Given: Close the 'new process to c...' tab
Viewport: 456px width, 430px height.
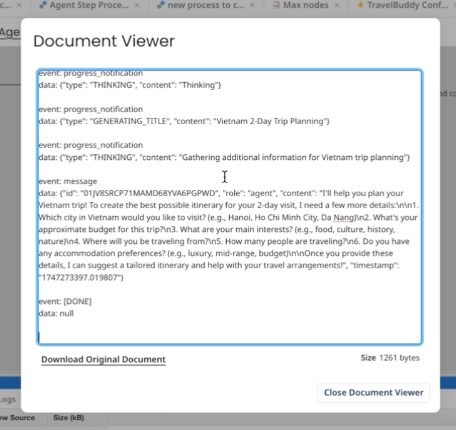Looking at the screenshot, I should [253, 5].
